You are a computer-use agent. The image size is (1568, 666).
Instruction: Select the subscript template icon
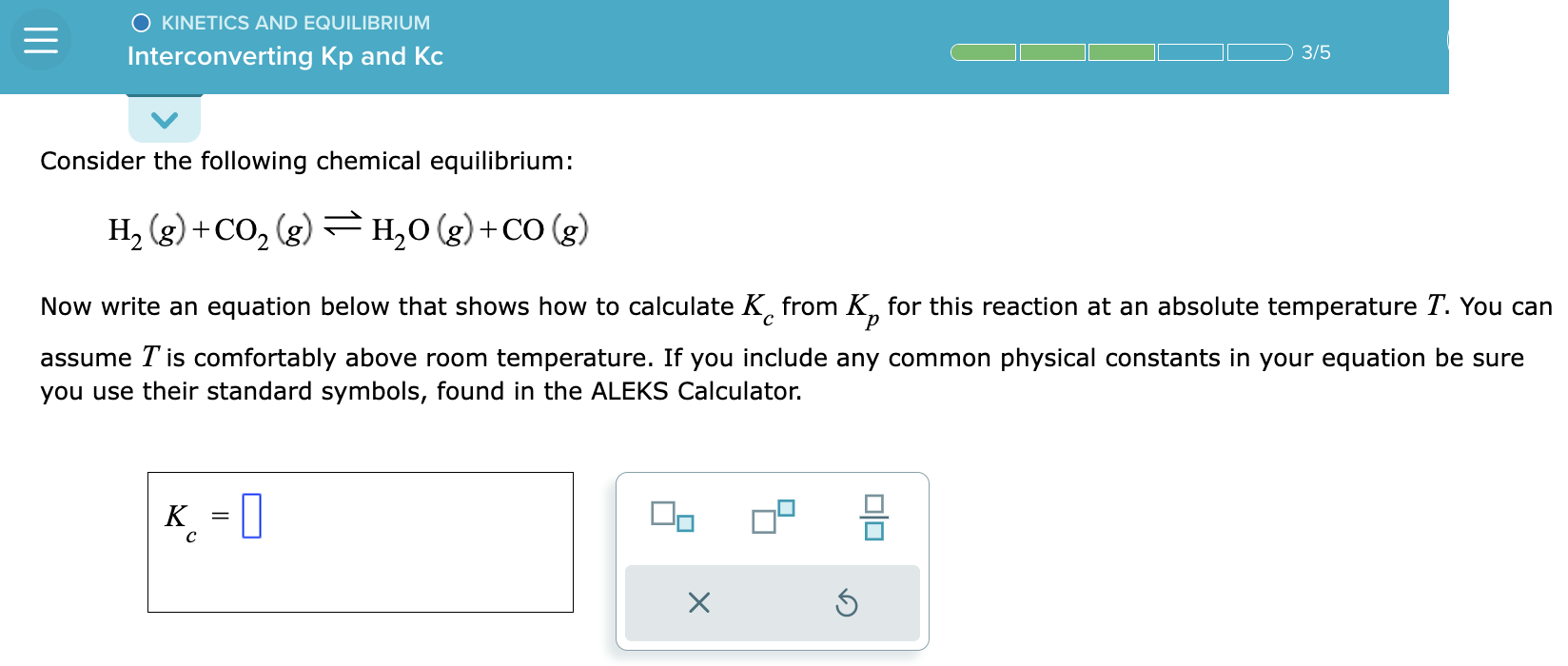click(x=671, y=517)
